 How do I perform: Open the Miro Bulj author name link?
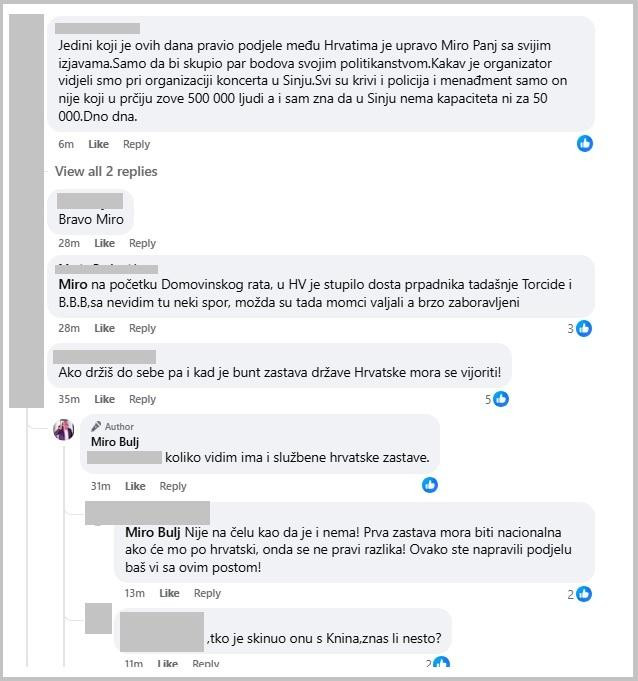pyautogui.click(x=115, y=441)
